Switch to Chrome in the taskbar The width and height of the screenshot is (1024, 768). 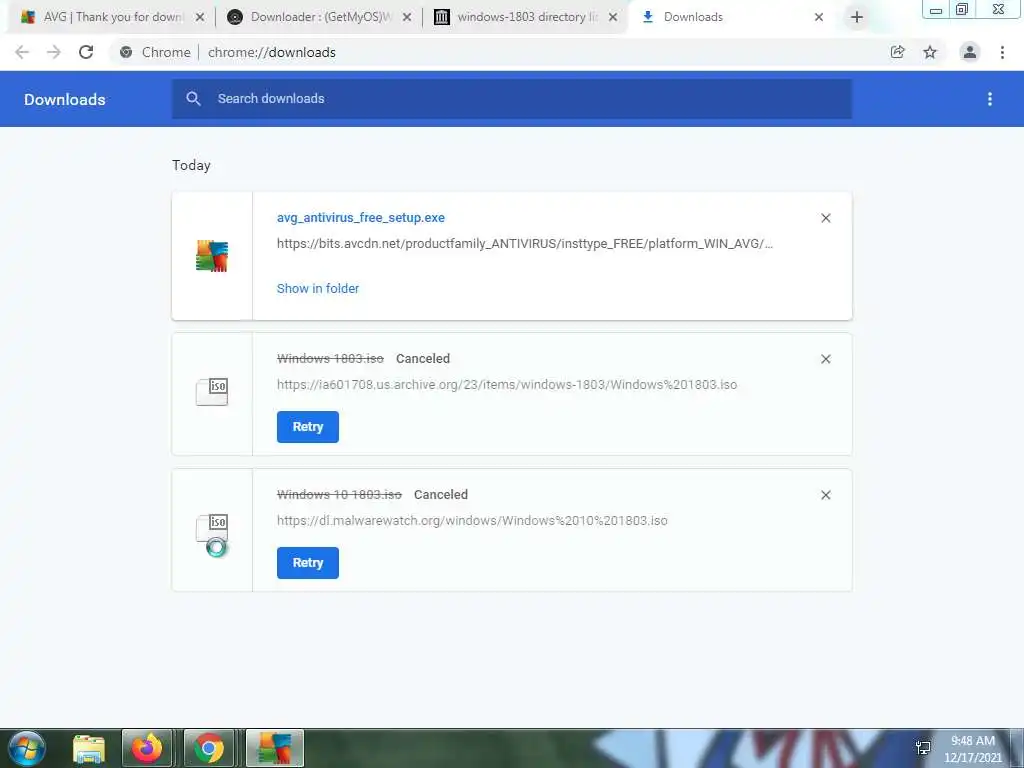coord(208,748)
